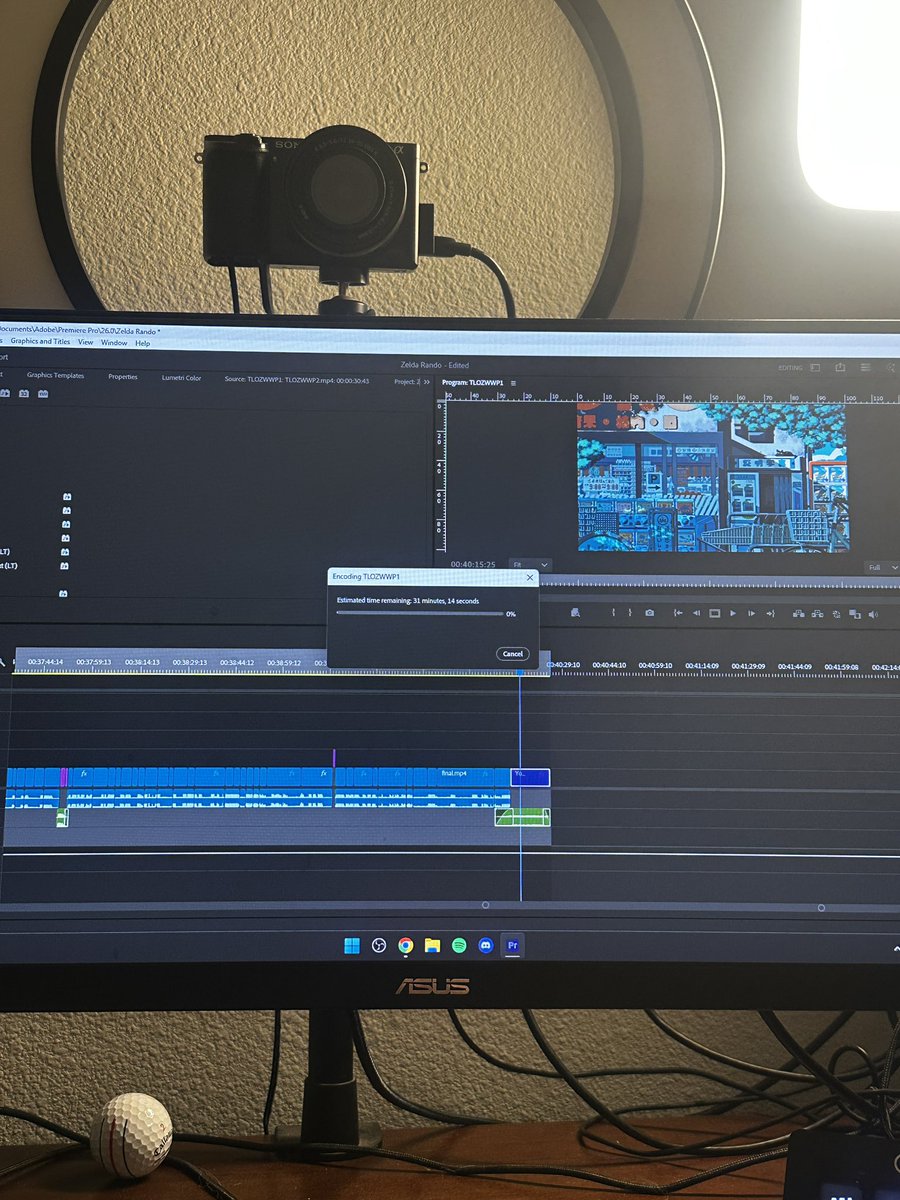Step forward one frame
Image resolution: width=900 pixels, height=1200 pixels.
click(x=751, y=613)
